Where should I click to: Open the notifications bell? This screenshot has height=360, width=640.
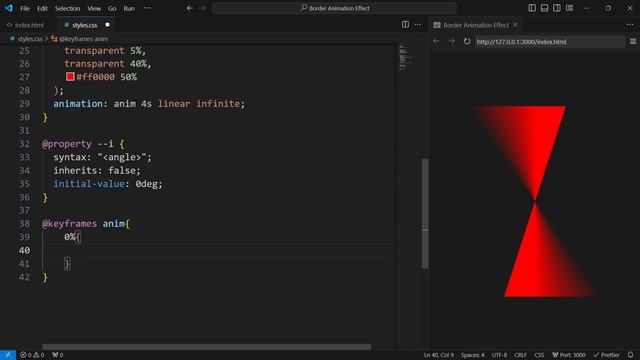click(x=631, y=355)
